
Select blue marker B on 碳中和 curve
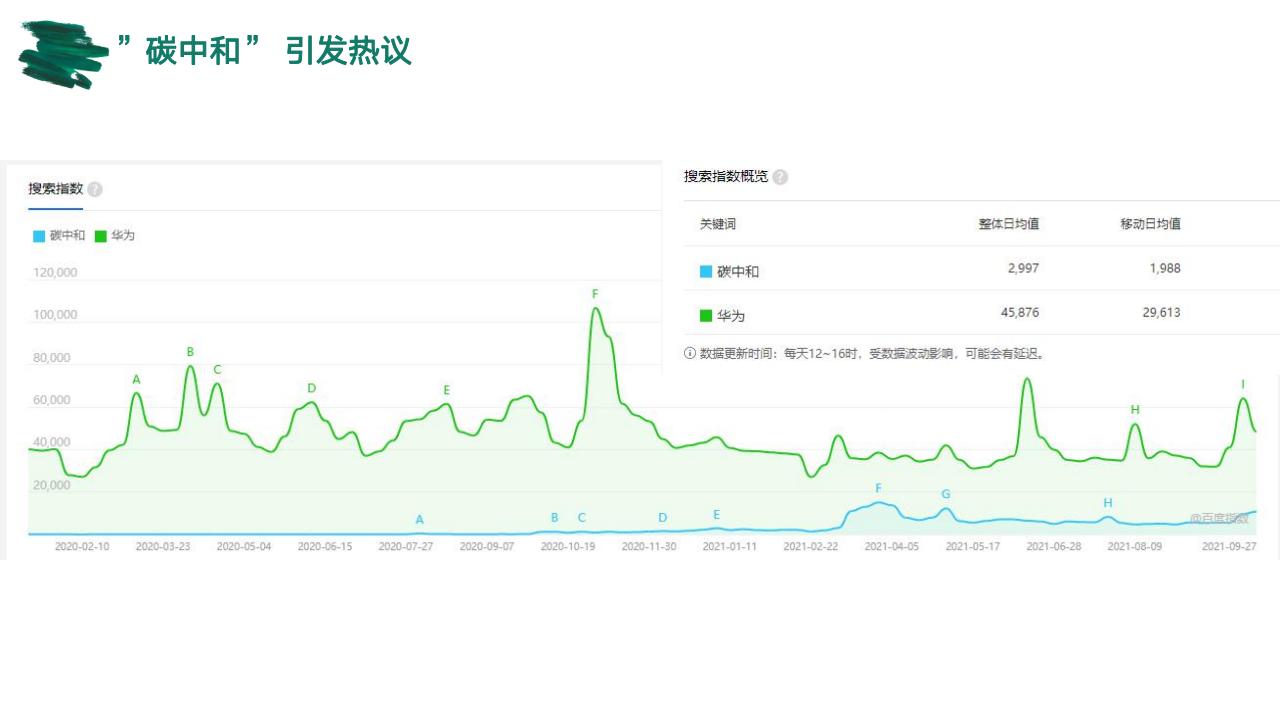(555, 518)
